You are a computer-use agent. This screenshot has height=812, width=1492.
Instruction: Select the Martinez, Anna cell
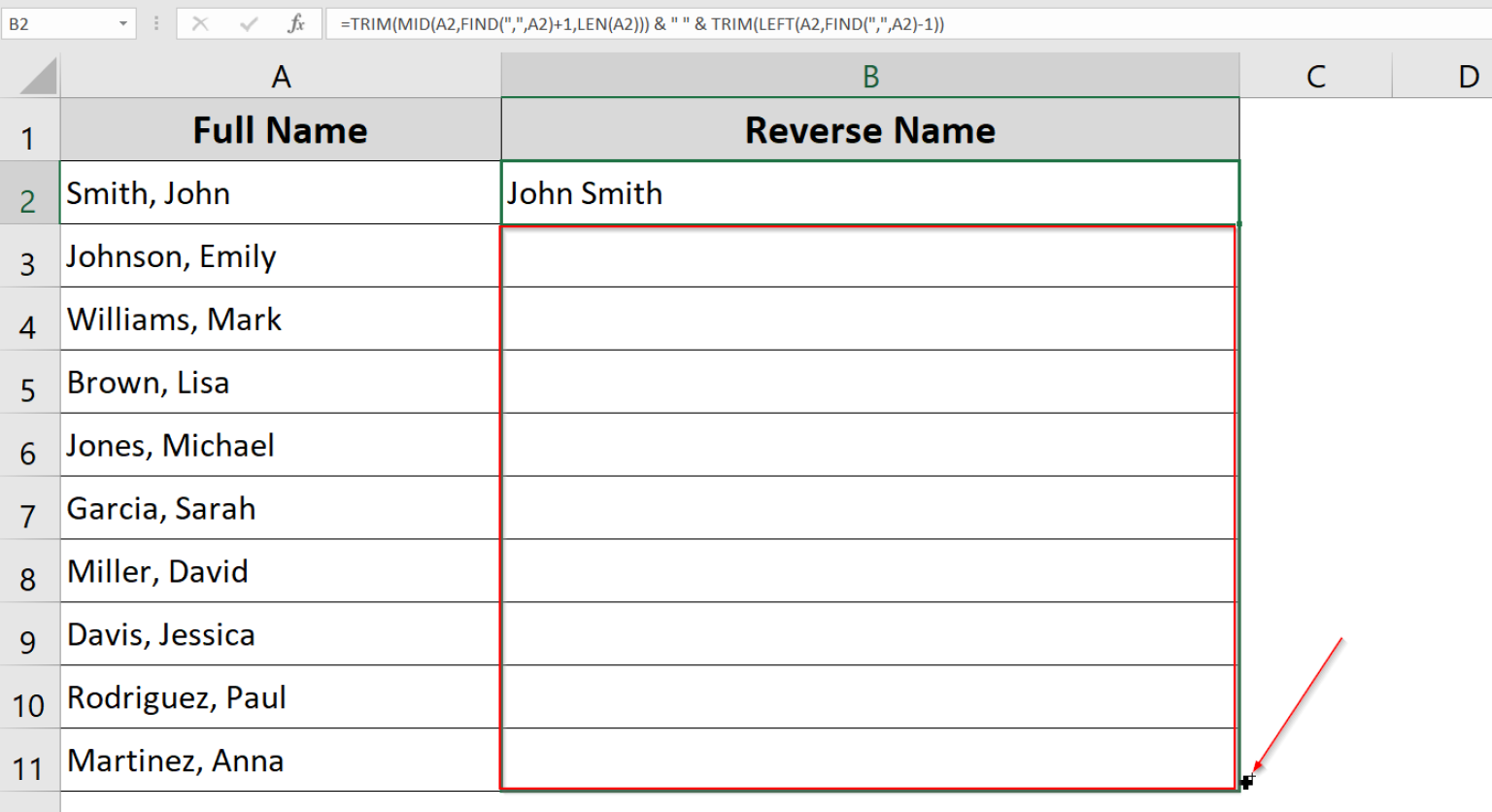coord(280,761)
